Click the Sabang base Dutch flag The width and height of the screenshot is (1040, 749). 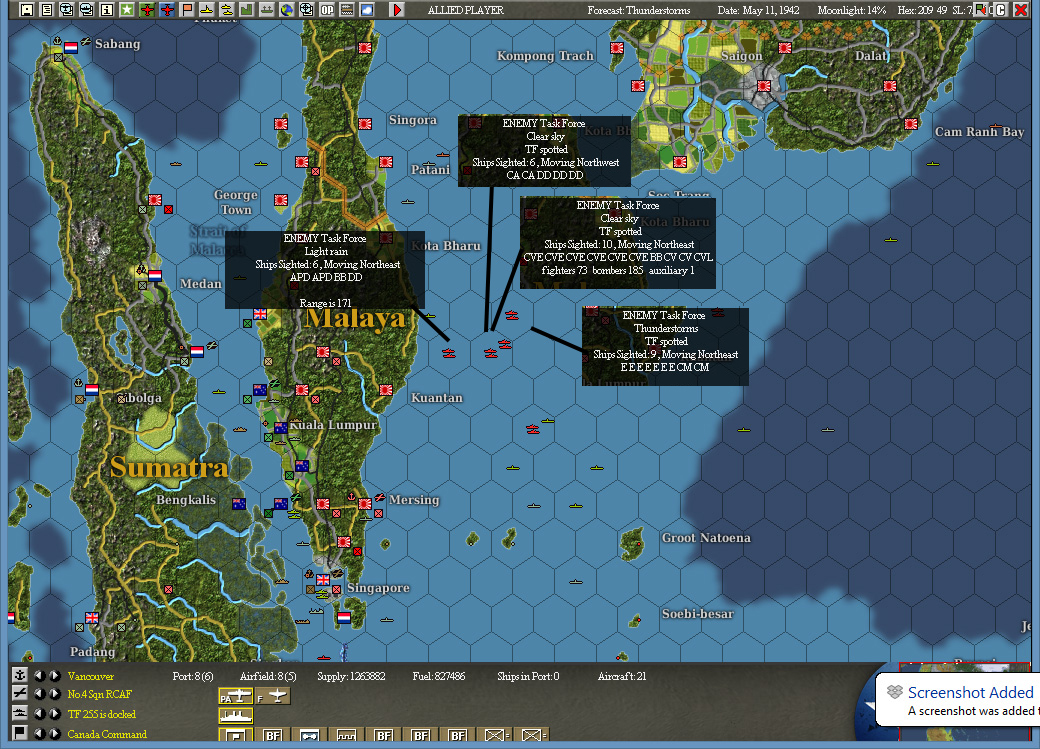click(x=71, y=48)
